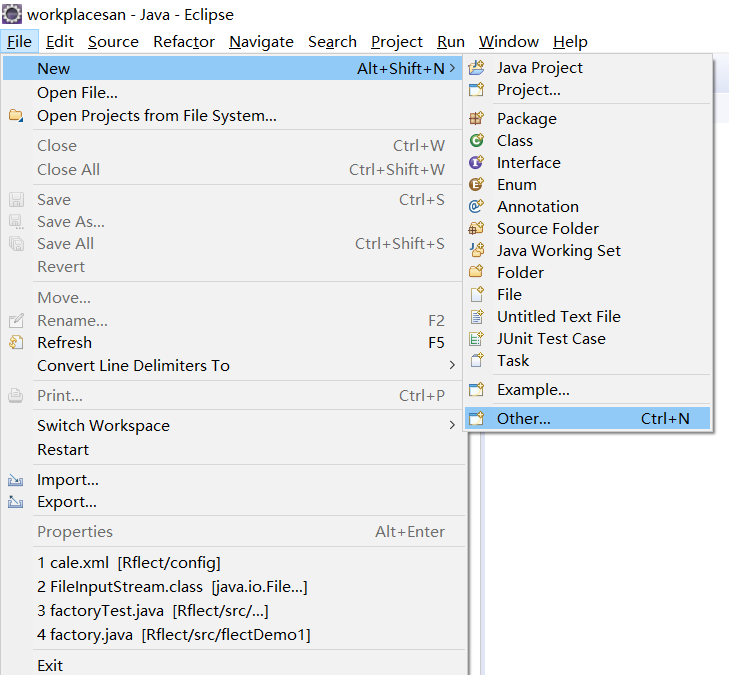Choose Java Project from New submenu
The width and height of the screenshot is (729, 675).
point(587,68)
